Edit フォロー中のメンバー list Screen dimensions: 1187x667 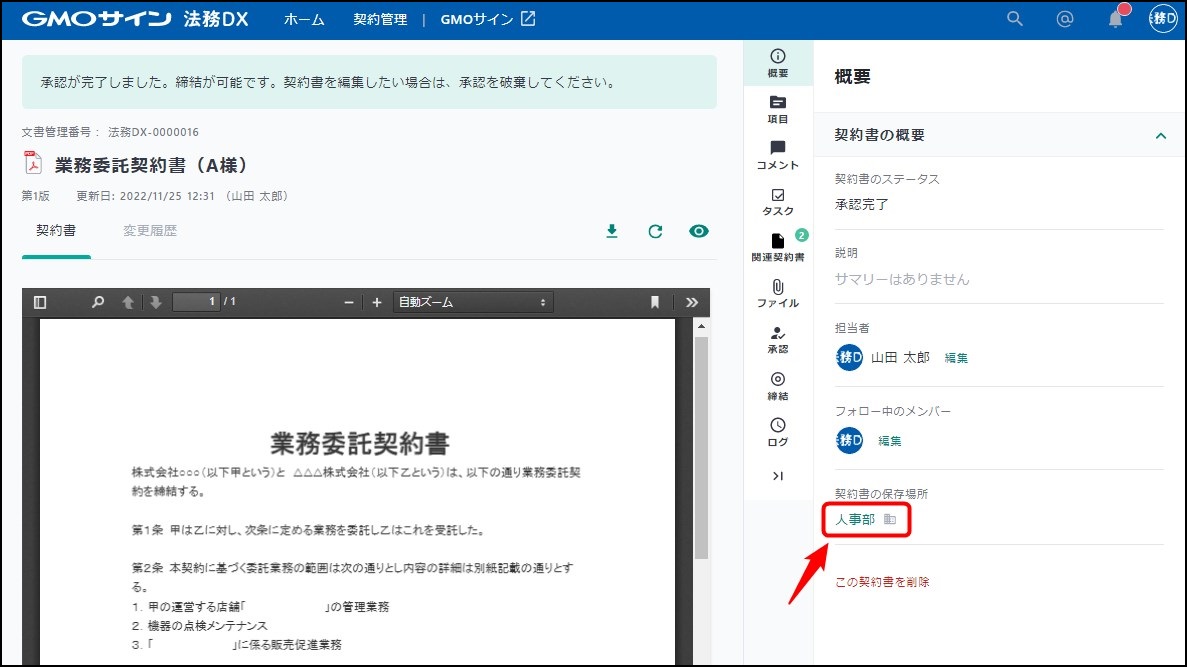tap(889, 441)
